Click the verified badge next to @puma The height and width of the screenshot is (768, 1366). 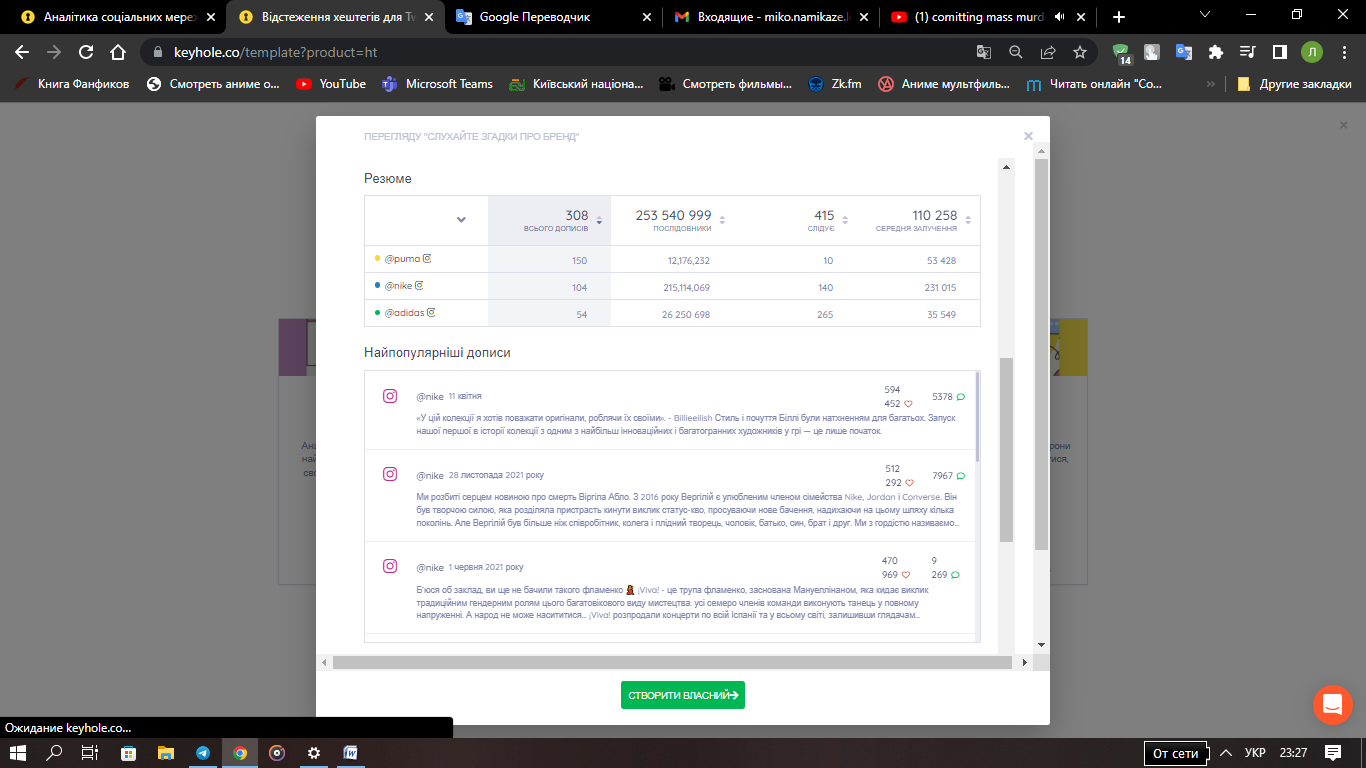coord(427,258)
